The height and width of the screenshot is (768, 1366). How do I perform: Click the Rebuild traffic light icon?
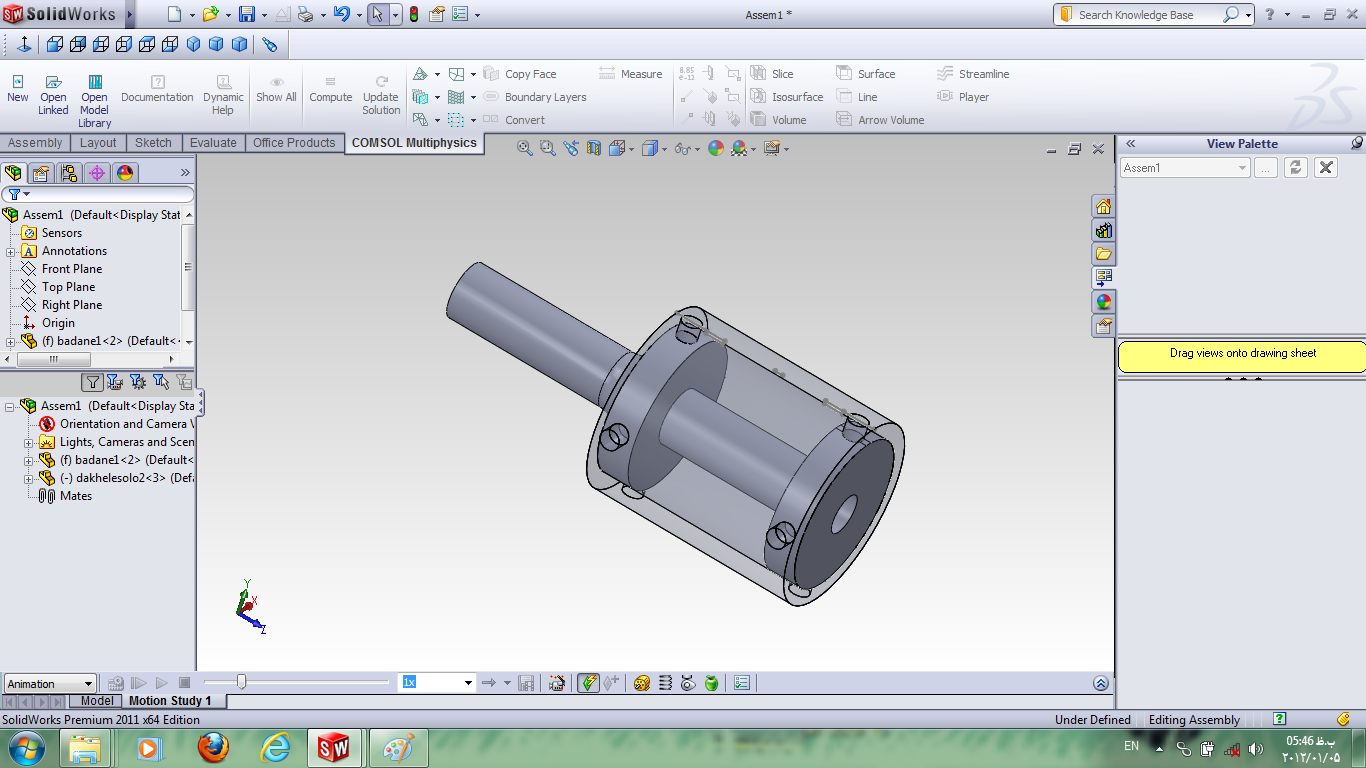[414, 15]
